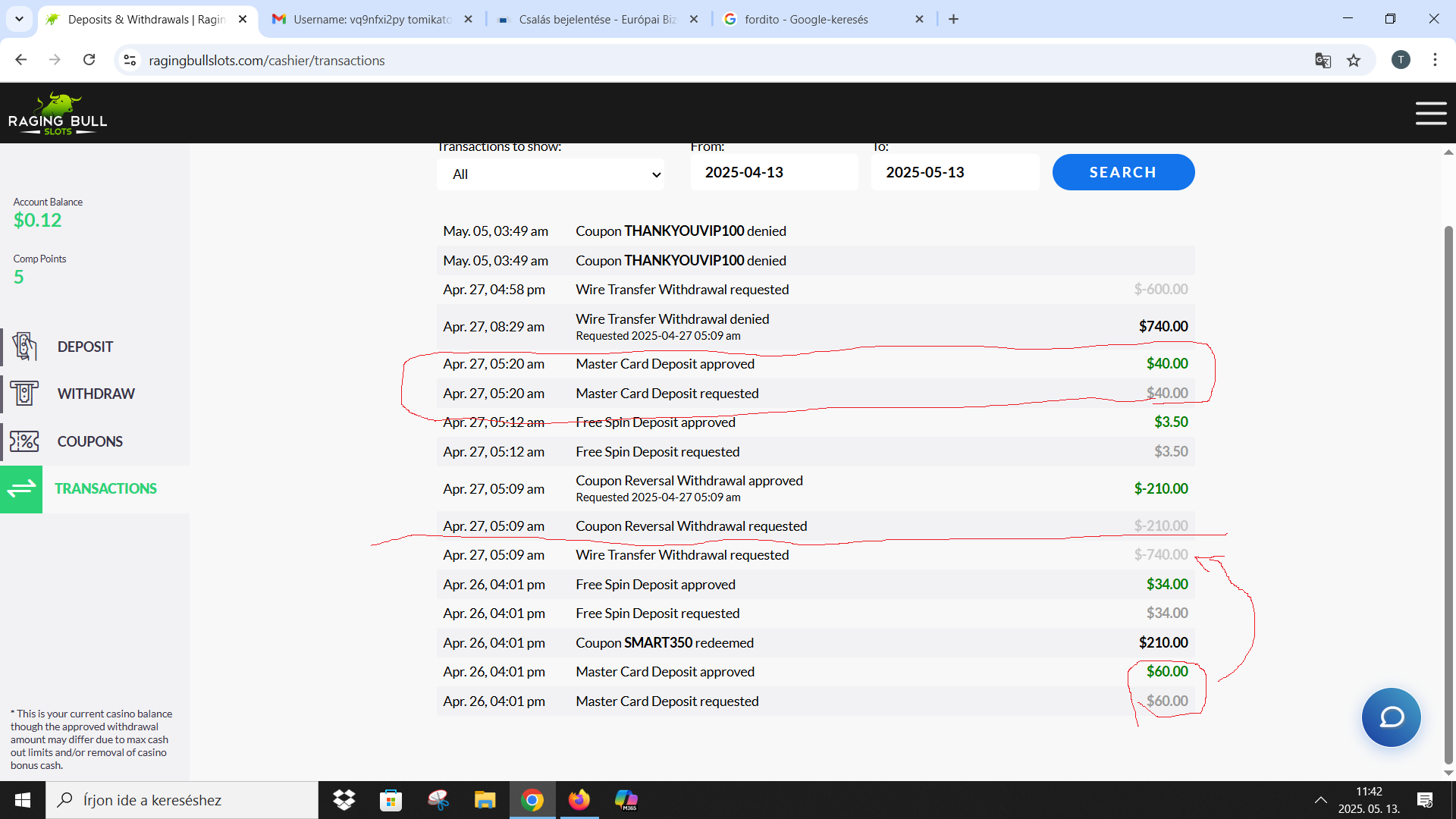Open the live chat bubble

click(x=1391, y=717)
